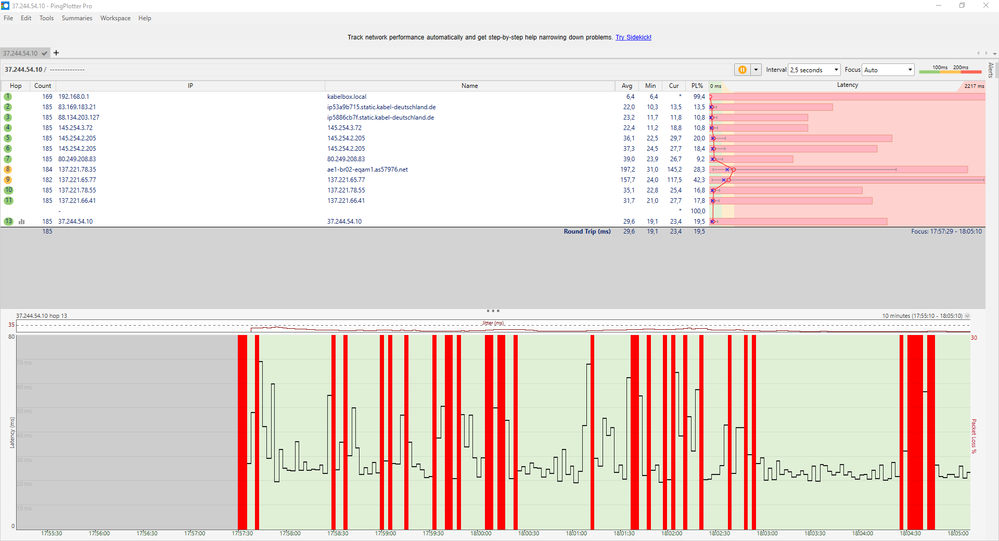Screen dimensions: 999x541
Task: Open the dropdown arrow beside the pause button
Action: 757,70
